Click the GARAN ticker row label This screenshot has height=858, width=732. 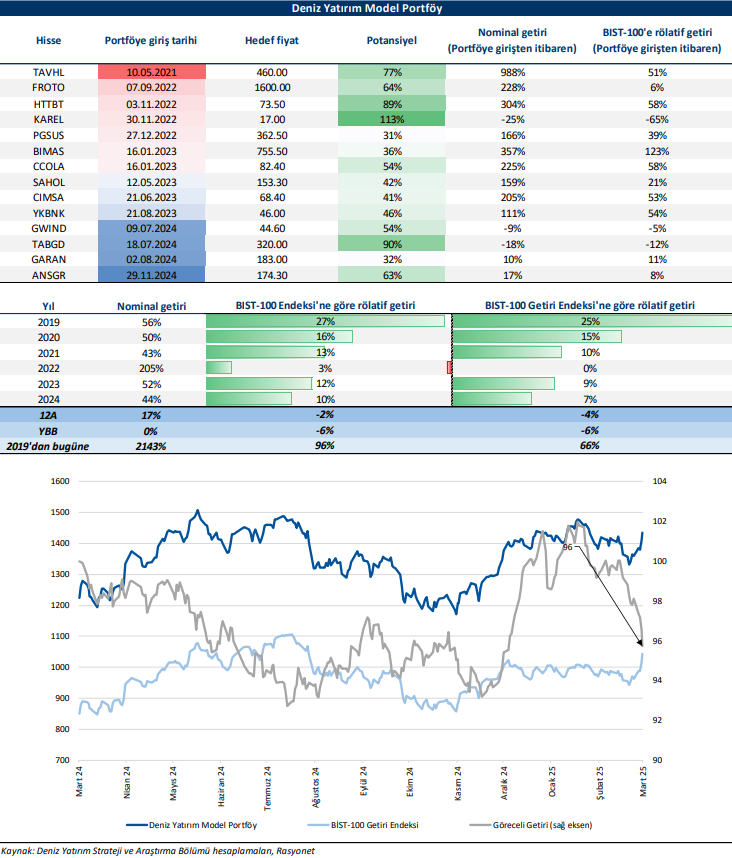click(48, 258)
